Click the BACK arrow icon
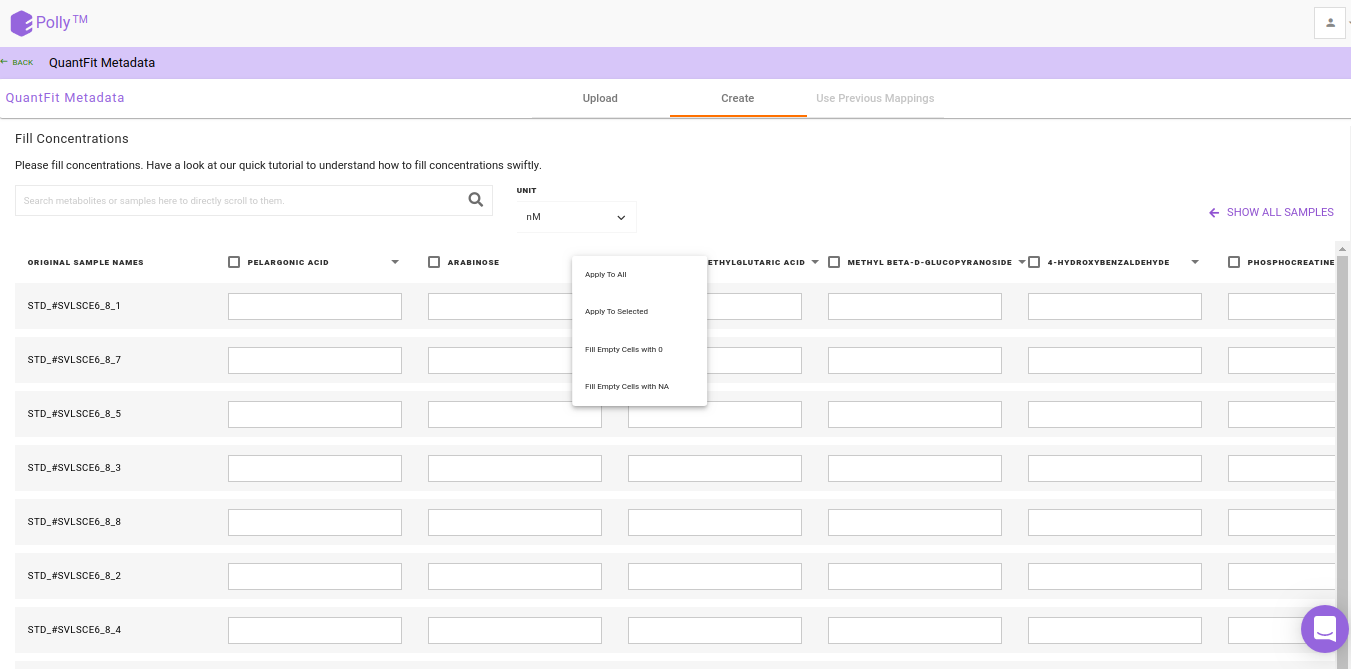1351x669 pixels. pos(4,62)
